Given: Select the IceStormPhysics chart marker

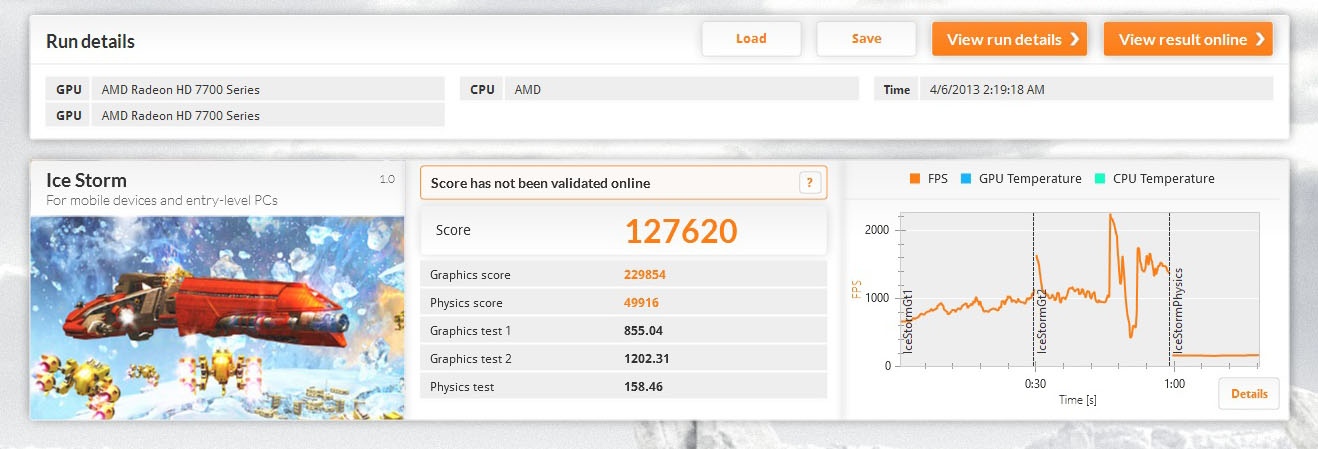Looking at the screenshot, I should point(1179,310).
